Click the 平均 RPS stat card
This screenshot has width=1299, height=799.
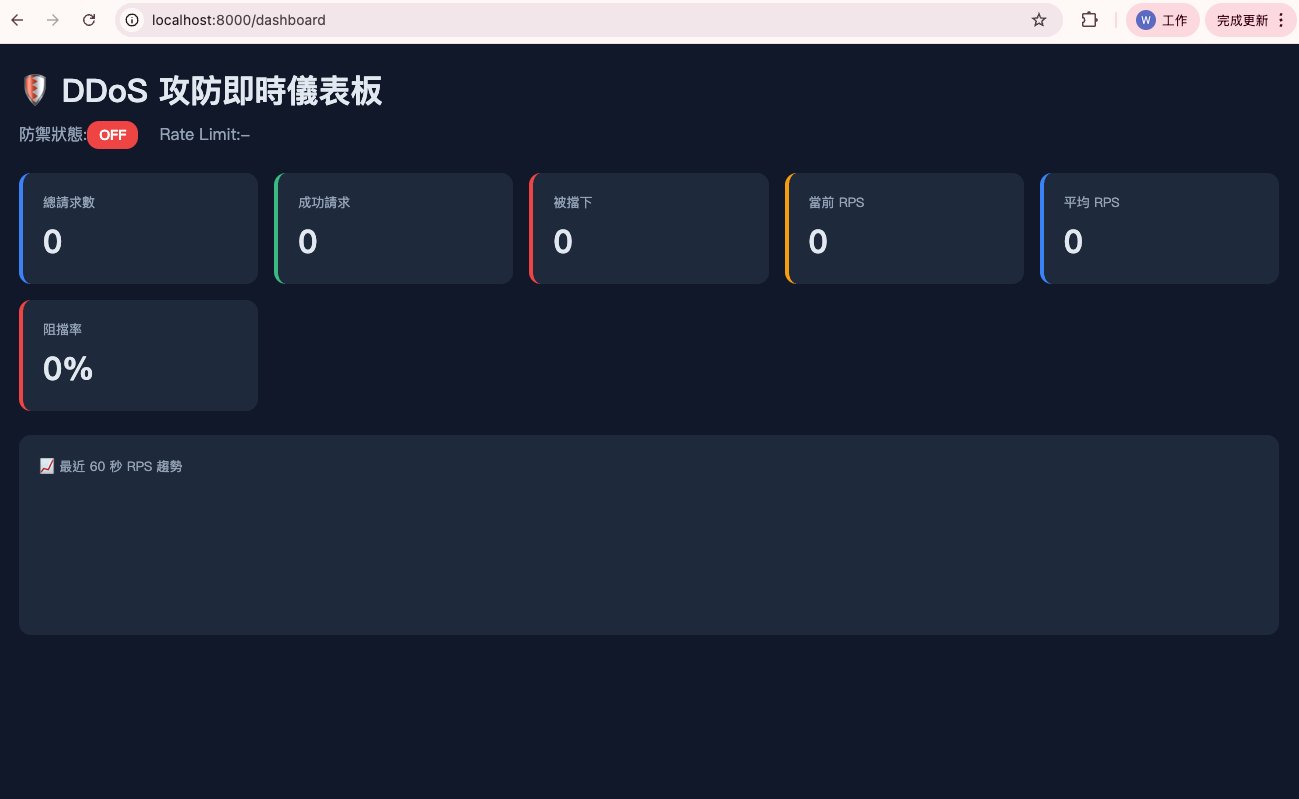[1160, 228]
